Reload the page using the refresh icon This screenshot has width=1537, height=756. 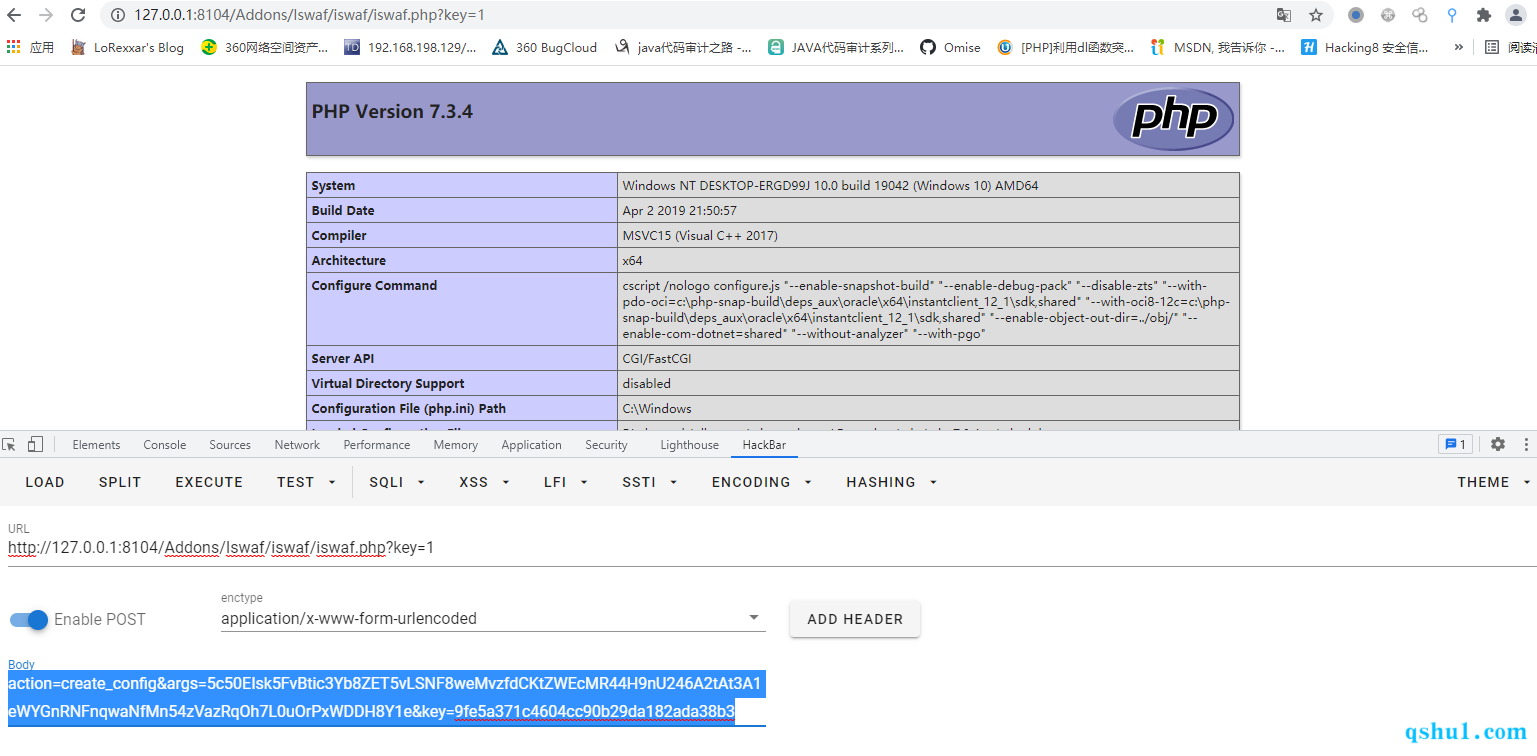click(78, 15)
